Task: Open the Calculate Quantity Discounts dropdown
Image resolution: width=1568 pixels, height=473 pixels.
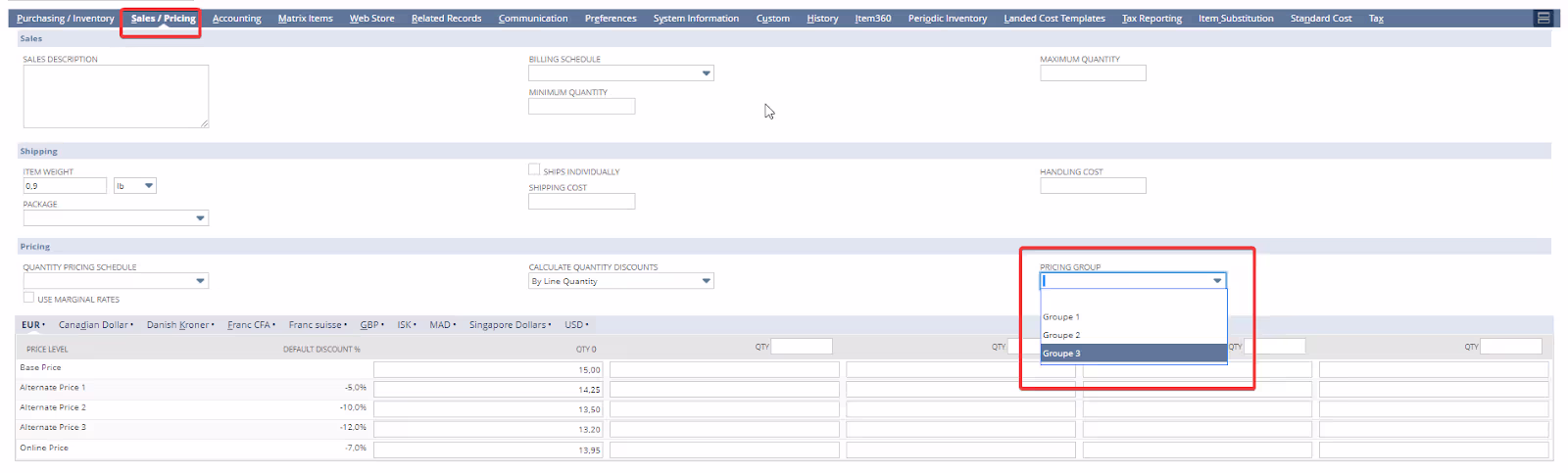Action: point(620,281)
